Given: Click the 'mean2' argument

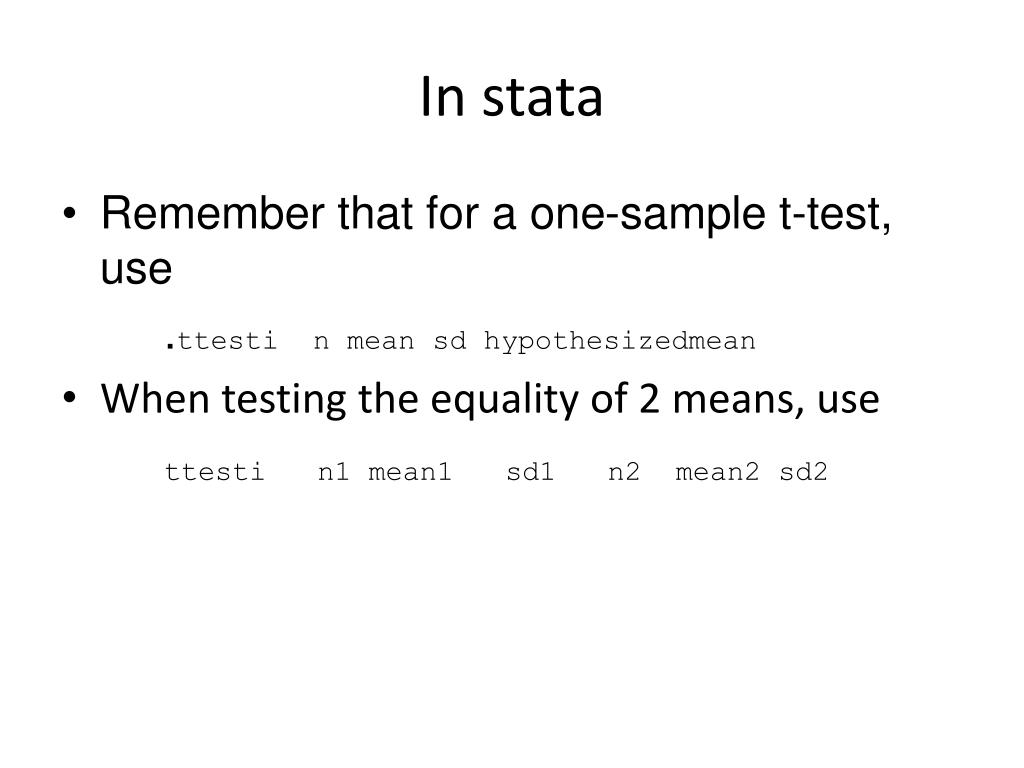Looking at the screenshot, I should (x=717, y=472).
